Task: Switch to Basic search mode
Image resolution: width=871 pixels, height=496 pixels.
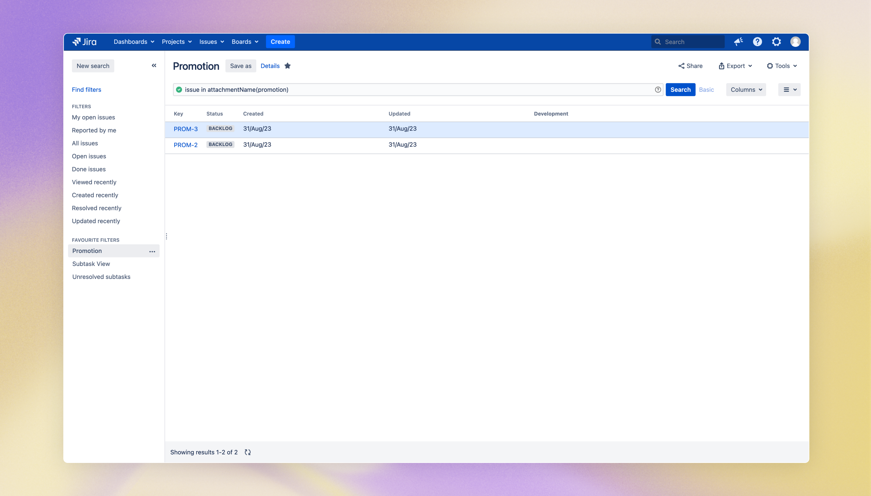Action: pos(706,90)
